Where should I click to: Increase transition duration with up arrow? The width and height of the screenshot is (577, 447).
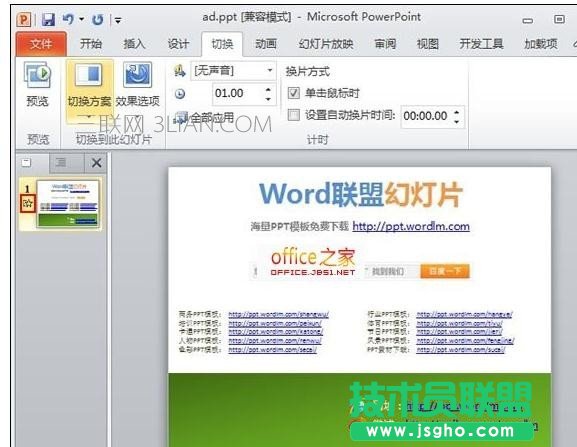point(268,89)
